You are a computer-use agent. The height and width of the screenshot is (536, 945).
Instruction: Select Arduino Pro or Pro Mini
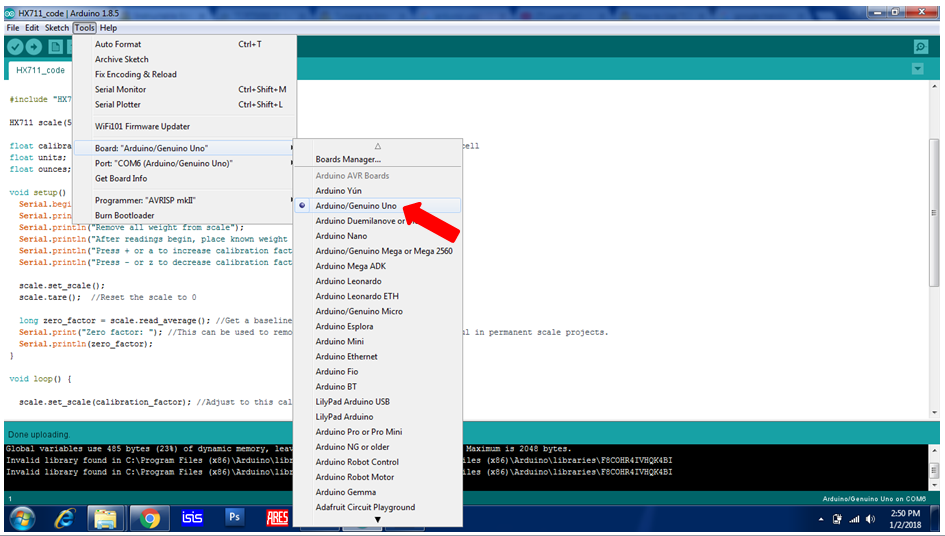[x=378, y=432]
